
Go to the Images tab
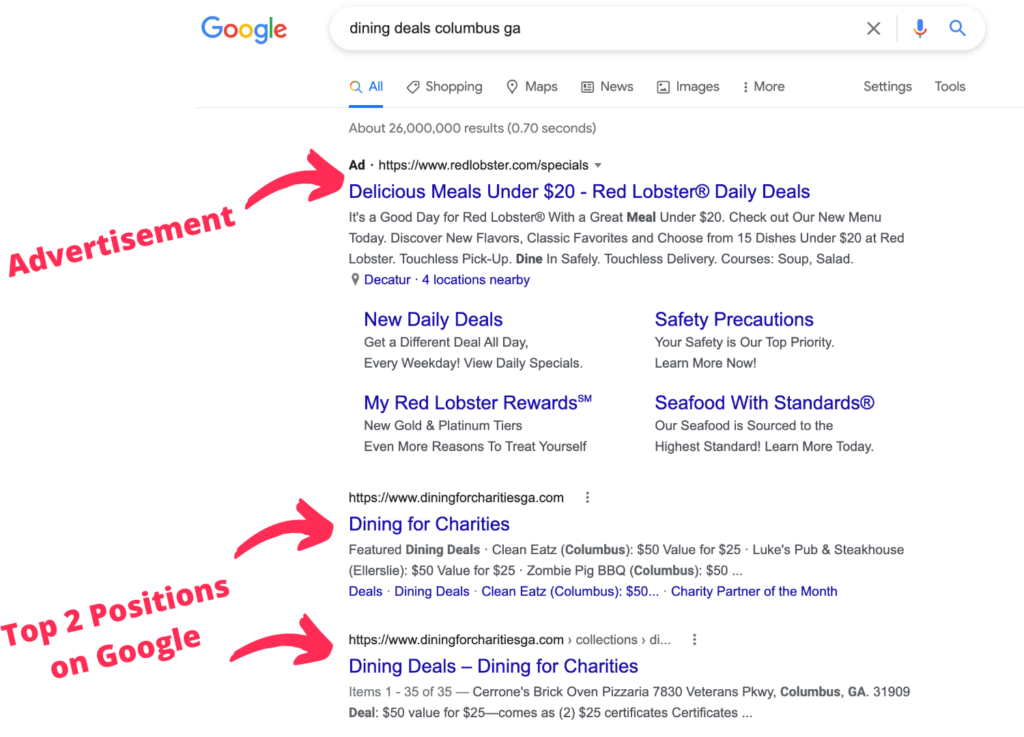[x=688, y=87]
